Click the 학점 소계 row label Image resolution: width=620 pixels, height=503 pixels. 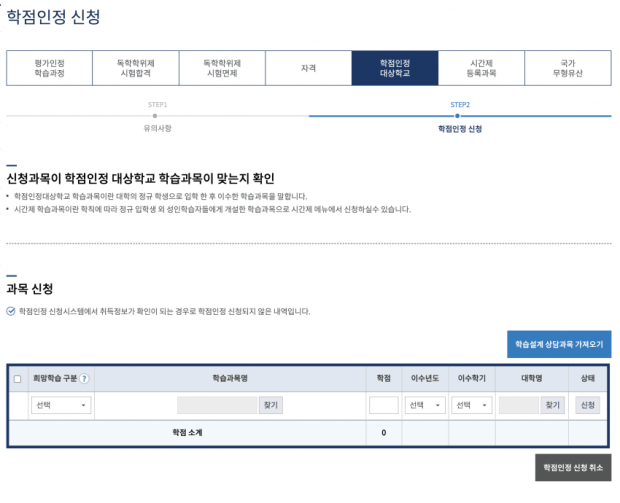187,433
